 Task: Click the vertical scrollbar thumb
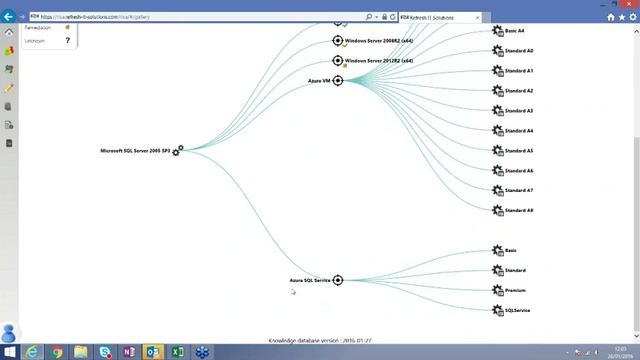click(636, 233)
